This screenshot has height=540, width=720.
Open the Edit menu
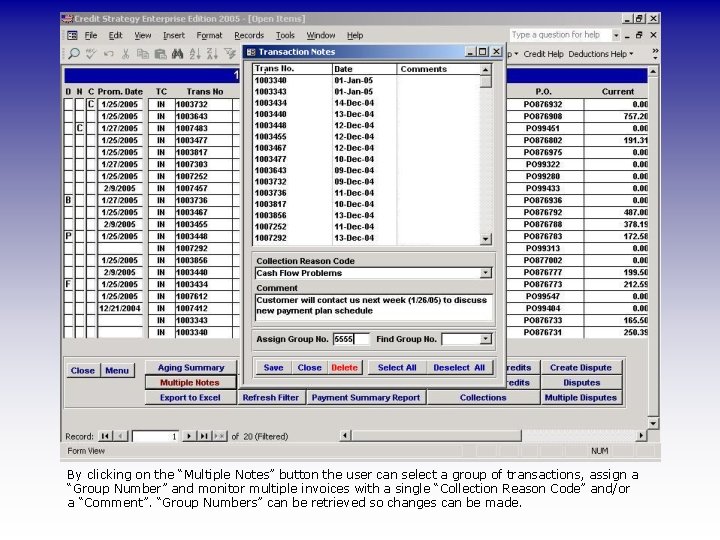tap(115, 35)
